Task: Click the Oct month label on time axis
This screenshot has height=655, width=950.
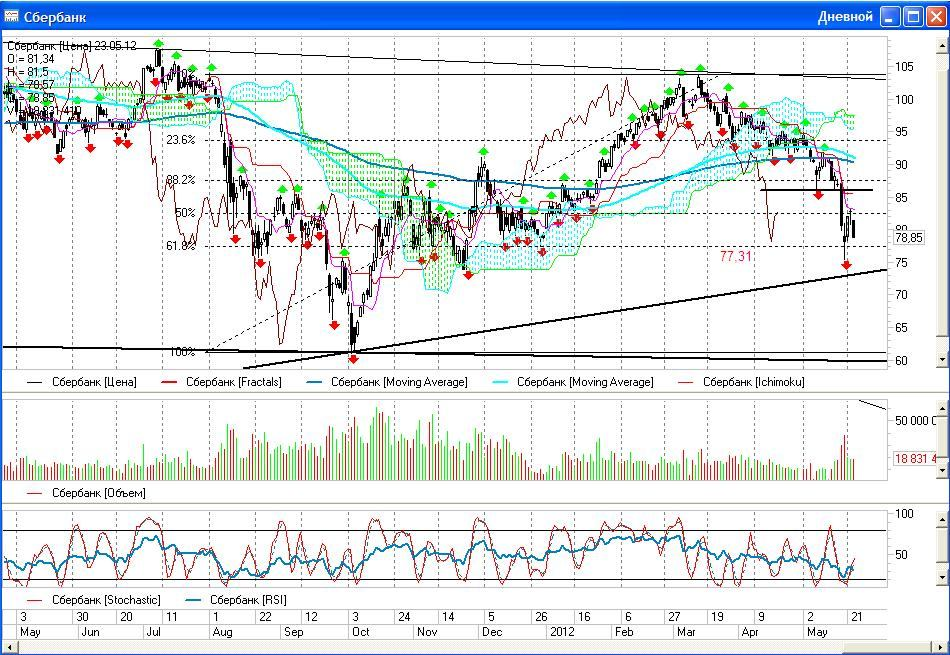Action: click(x=360, y=632)
